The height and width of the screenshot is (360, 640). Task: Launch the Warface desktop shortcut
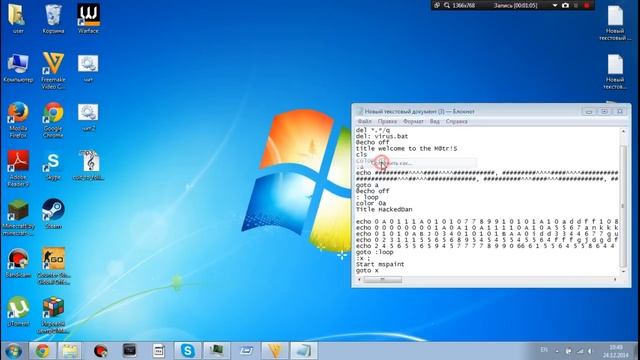click(88, 19)
